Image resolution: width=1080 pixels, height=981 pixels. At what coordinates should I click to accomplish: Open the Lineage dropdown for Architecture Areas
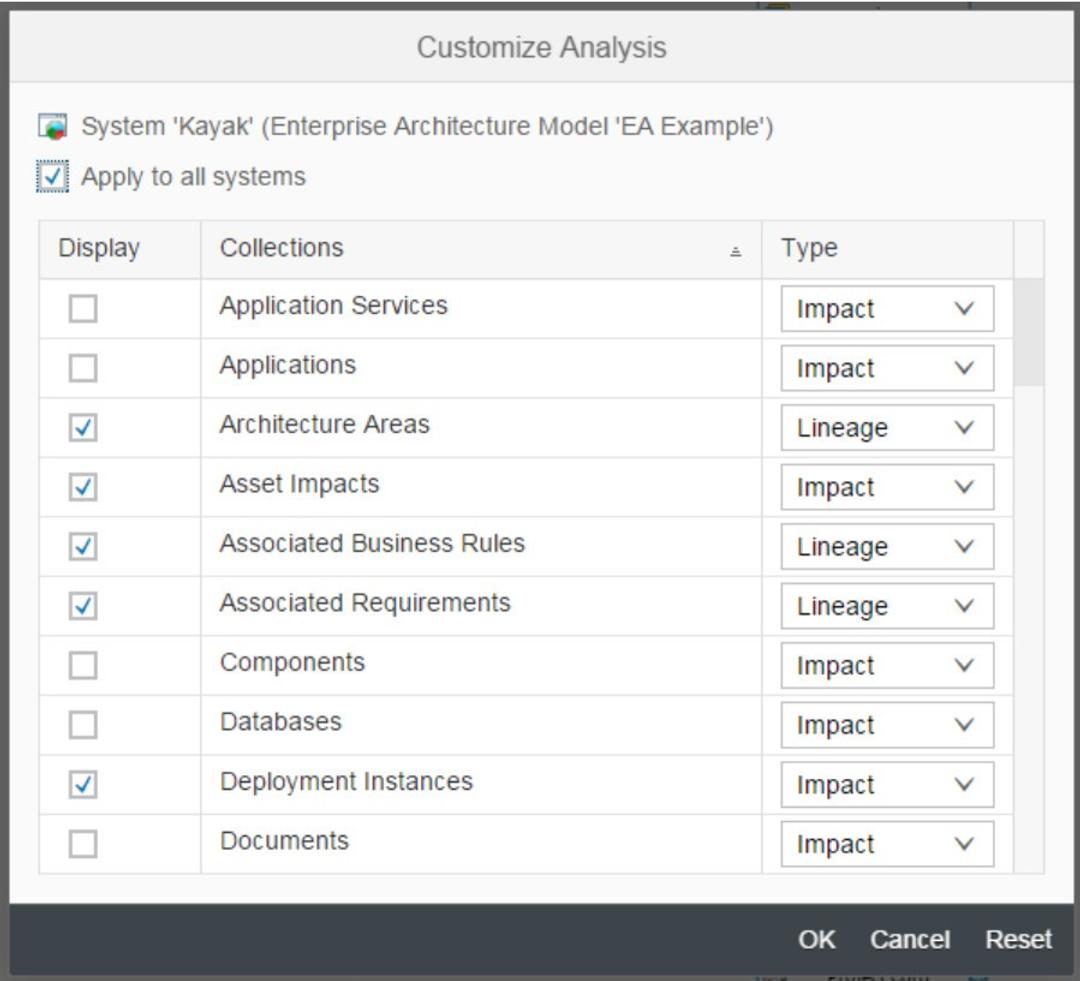point(887,427)
